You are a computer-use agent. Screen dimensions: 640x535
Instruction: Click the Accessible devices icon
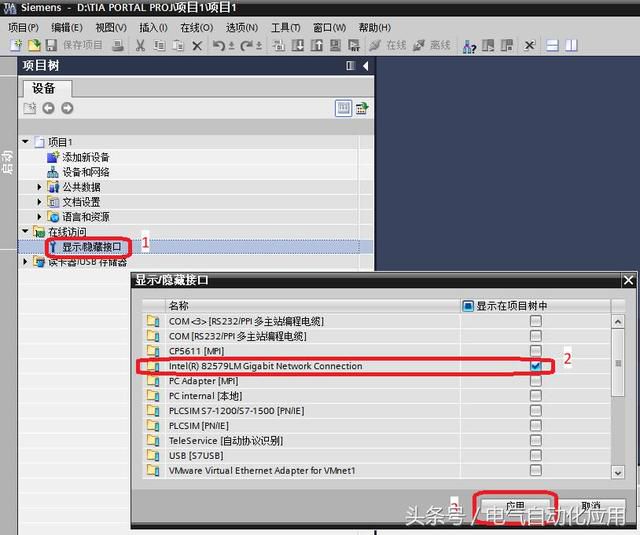pos(469,46)
